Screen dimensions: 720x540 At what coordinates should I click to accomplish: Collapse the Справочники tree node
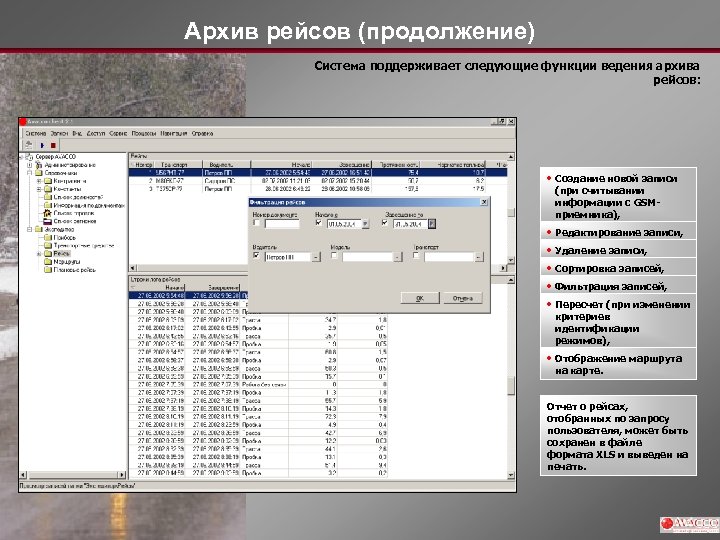tap(29, 173)
